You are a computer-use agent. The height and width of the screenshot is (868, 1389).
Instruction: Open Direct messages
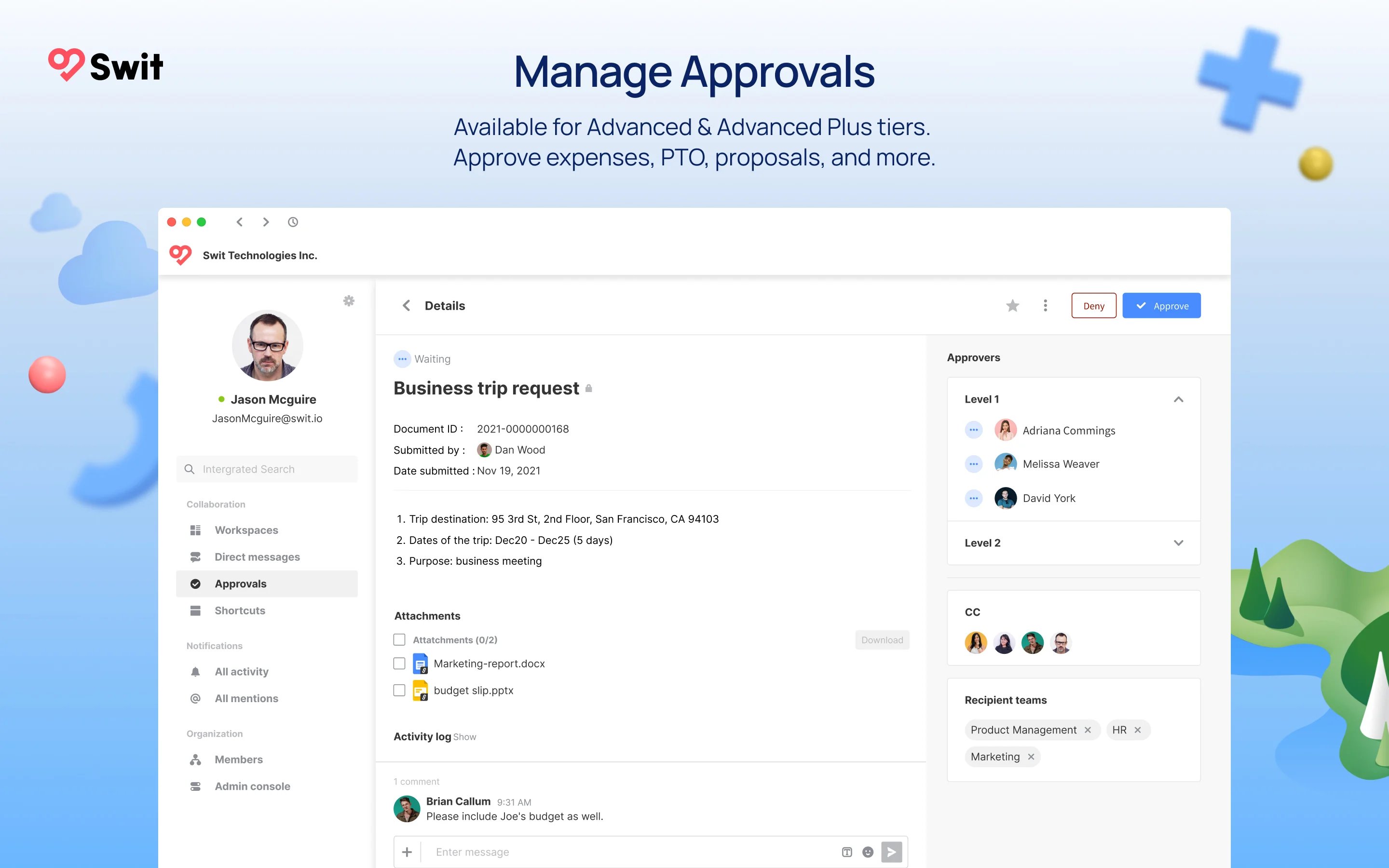coord(257,556)
